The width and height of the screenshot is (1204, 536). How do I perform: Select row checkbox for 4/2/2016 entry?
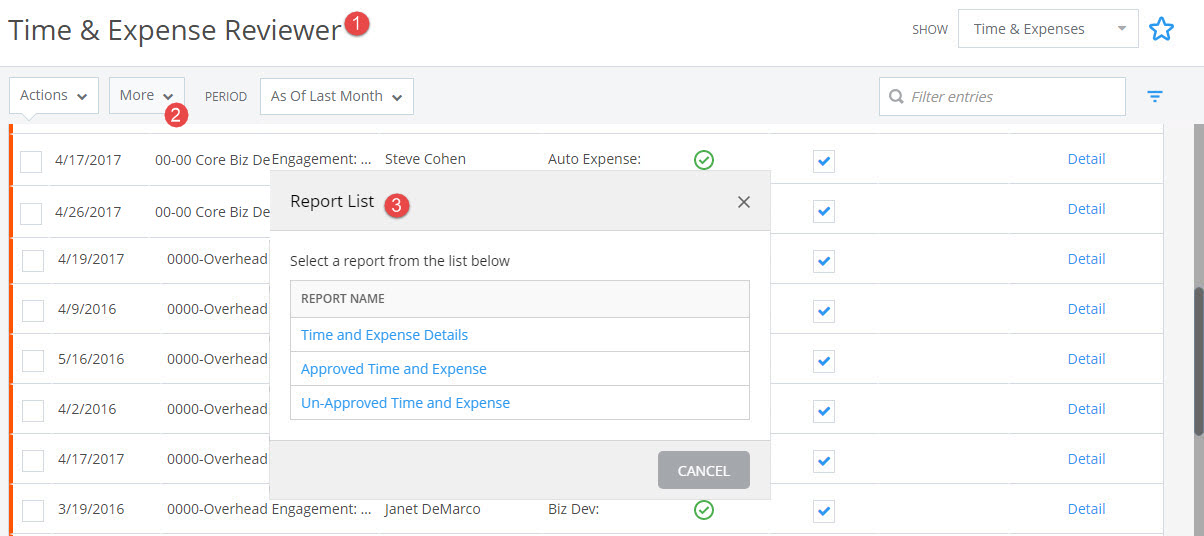[x=33, y=410]
